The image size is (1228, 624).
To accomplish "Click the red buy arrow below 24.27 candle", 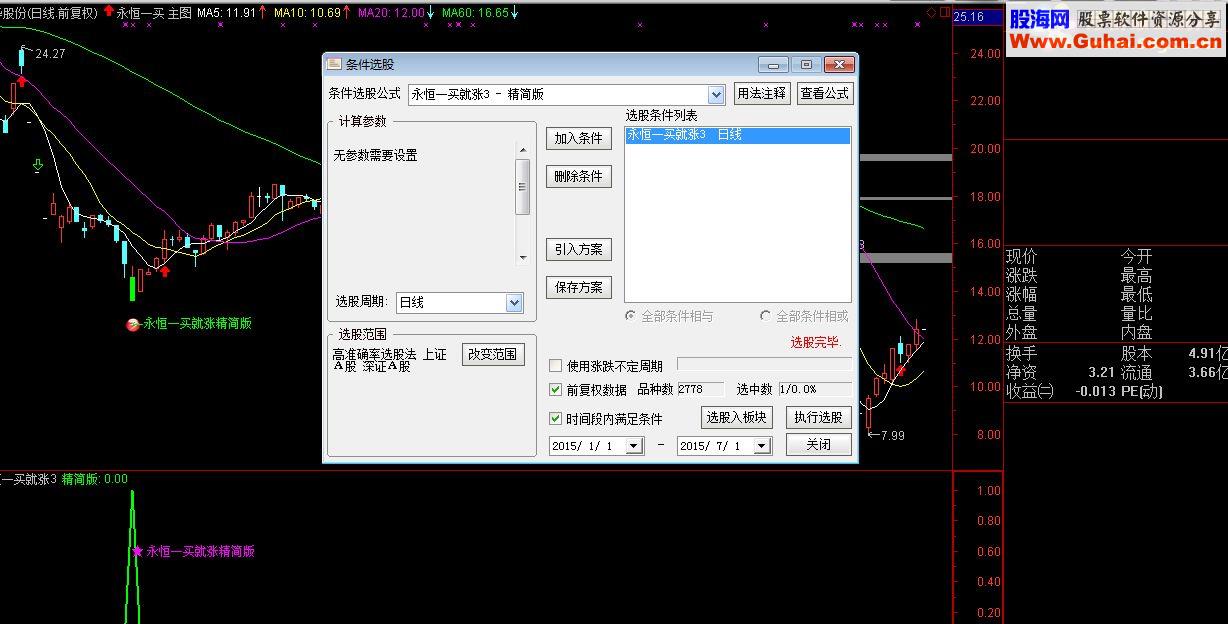I will (21, 81).
